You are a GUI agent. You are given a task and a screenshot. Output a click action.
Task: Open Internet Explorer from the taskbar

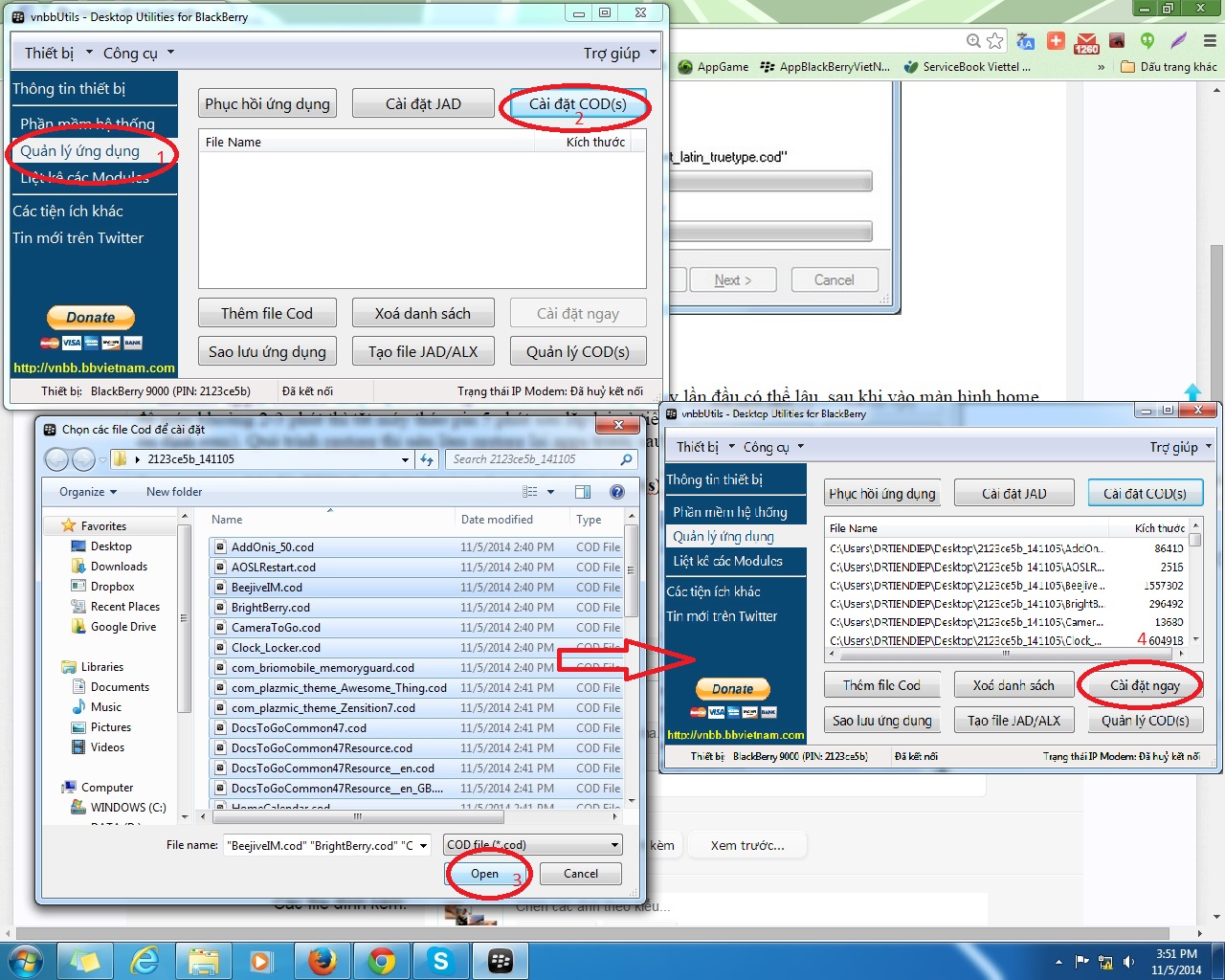tap(145, 960)
